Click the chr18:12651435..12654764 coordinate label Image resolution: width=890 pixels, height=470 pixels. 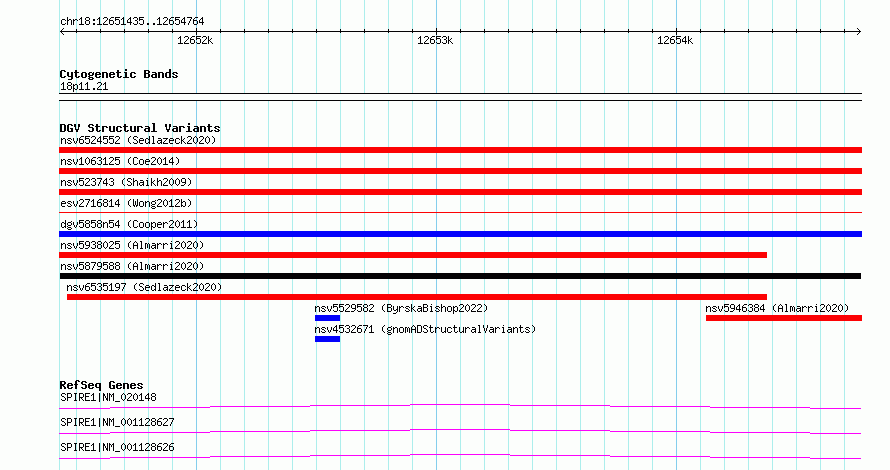(132, 21)
